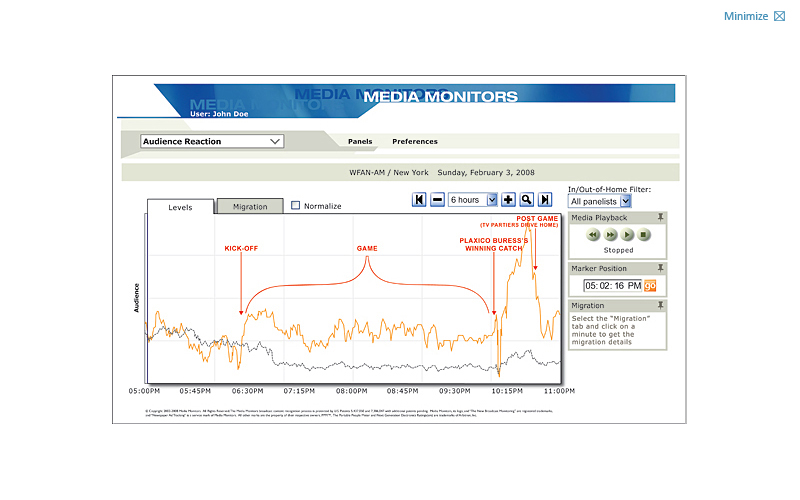Open the Preferences menu

pyautogui.click(x=415, y=141)
